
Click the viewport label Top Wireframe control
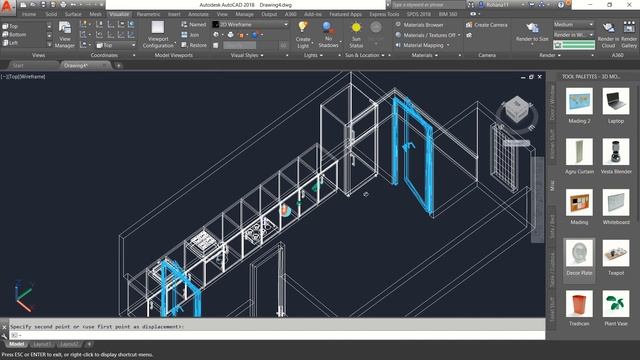coord(23,76)
